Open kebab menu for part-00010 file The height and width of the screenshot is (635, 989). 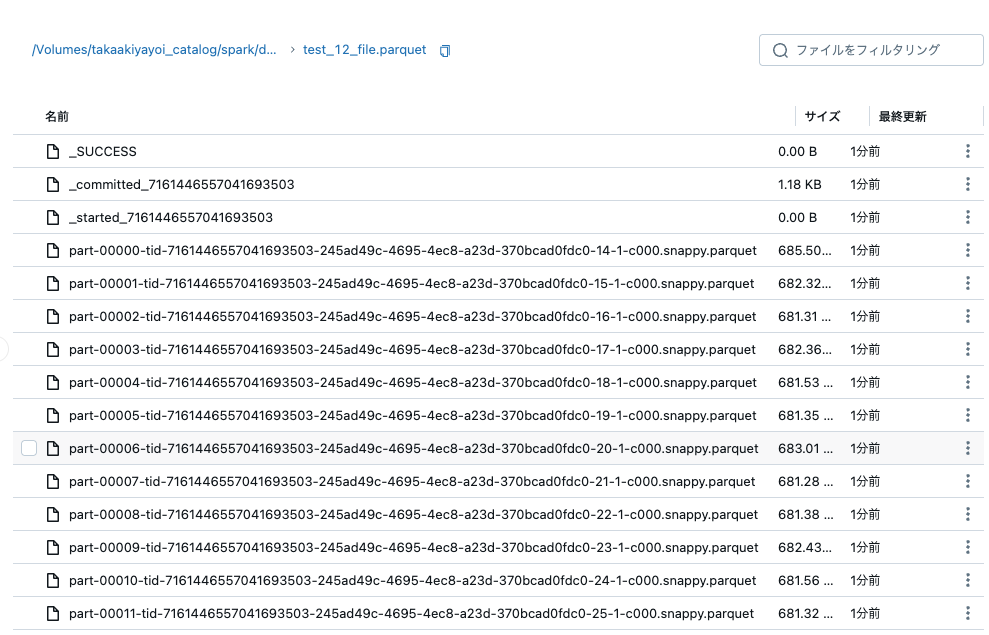click(968, 580)
